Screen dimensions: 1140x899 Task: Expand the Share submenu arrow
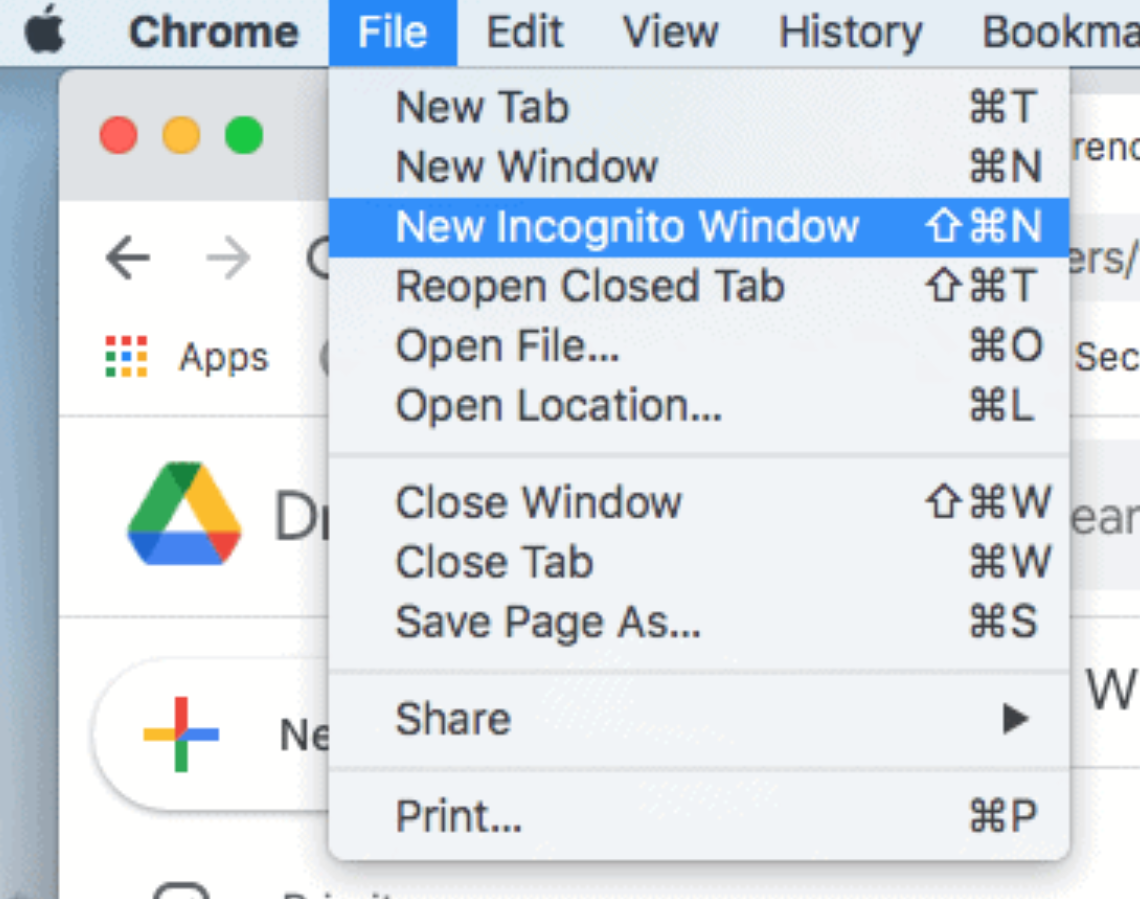tap(1016, 718)
